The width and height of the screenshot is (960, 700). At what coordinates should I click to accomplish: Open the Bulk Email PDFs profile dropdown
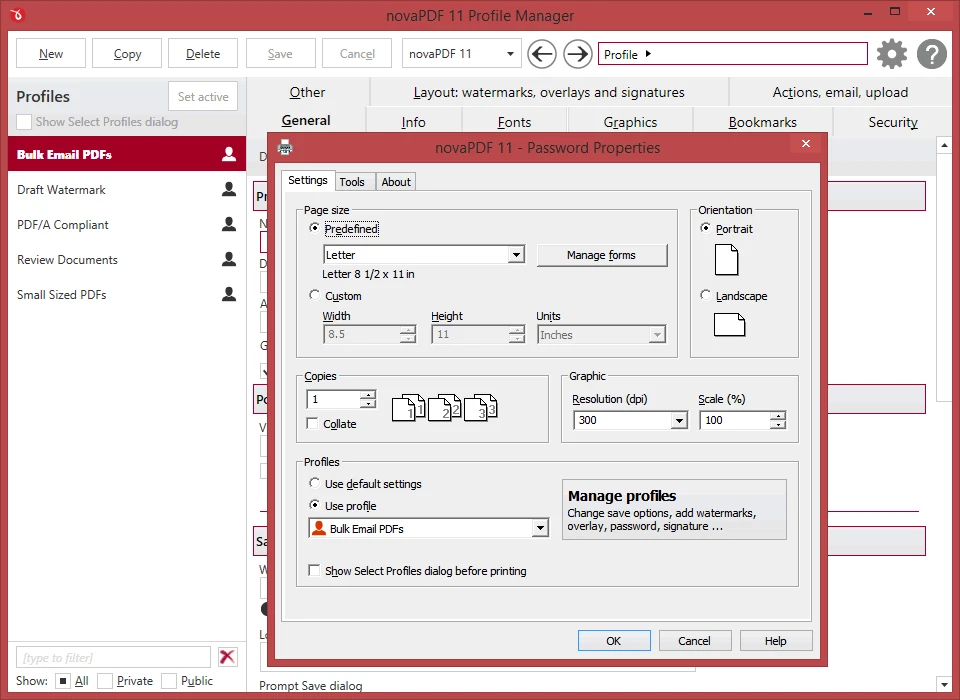click(x=539, y=527)
